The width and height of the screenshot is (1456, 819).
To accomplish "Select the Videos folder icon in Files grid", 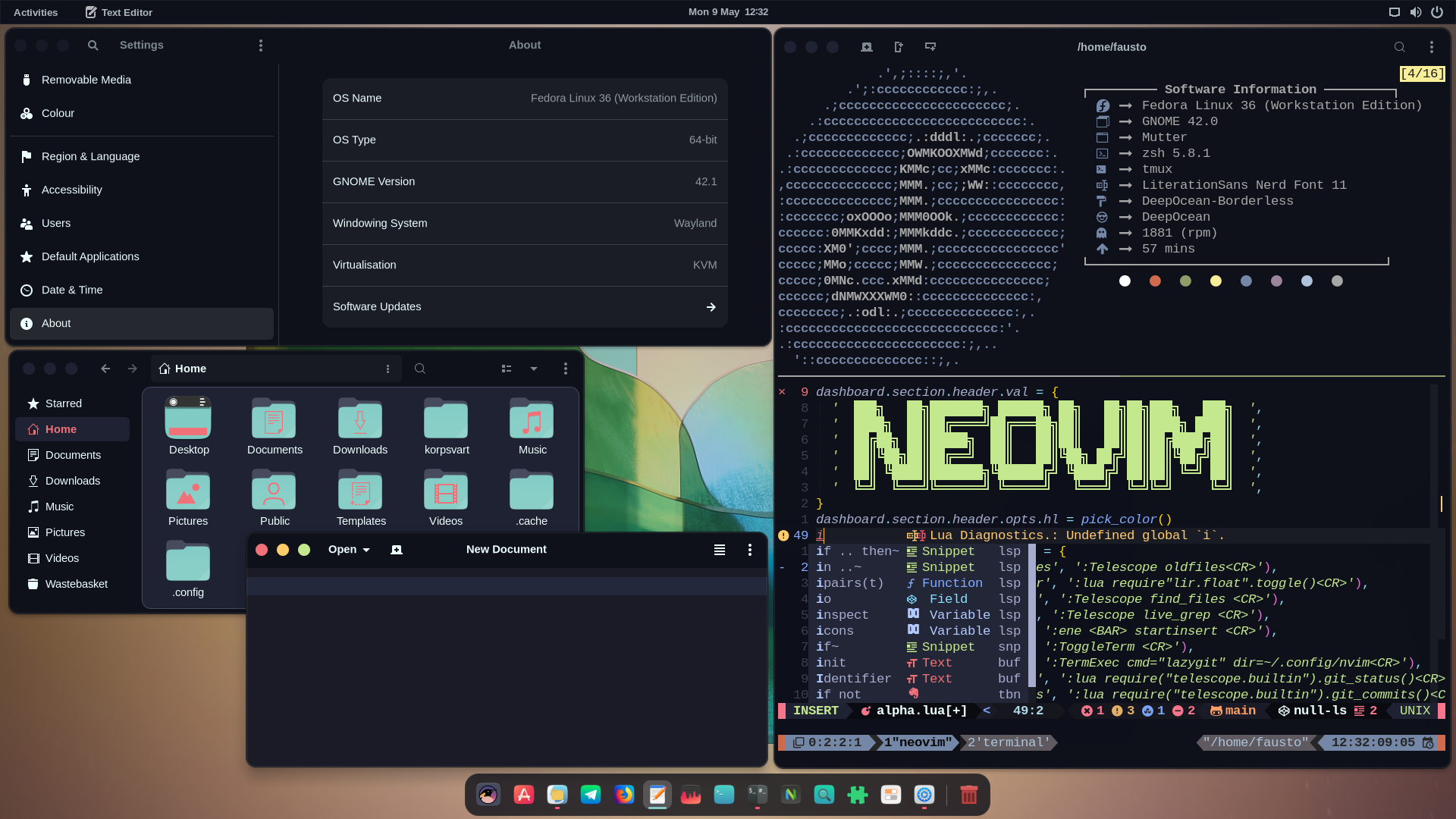I will coord(446,489).
